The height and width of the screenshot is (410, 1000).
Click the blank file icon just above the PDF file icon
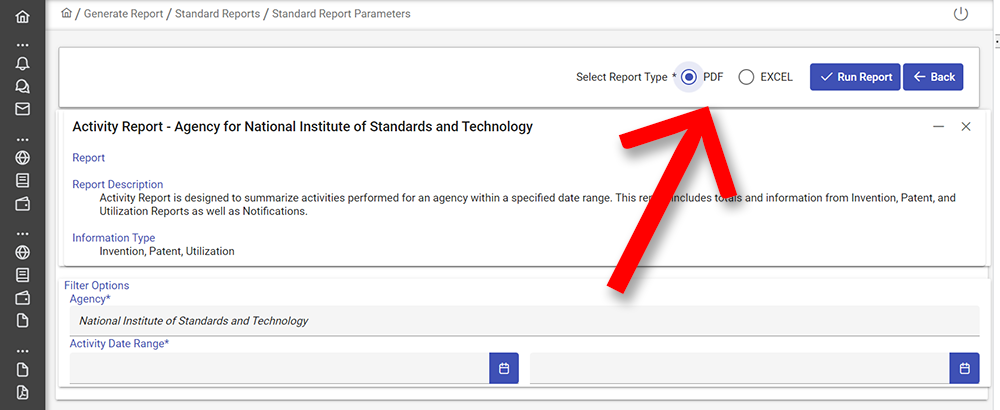(x=22, y=369)
